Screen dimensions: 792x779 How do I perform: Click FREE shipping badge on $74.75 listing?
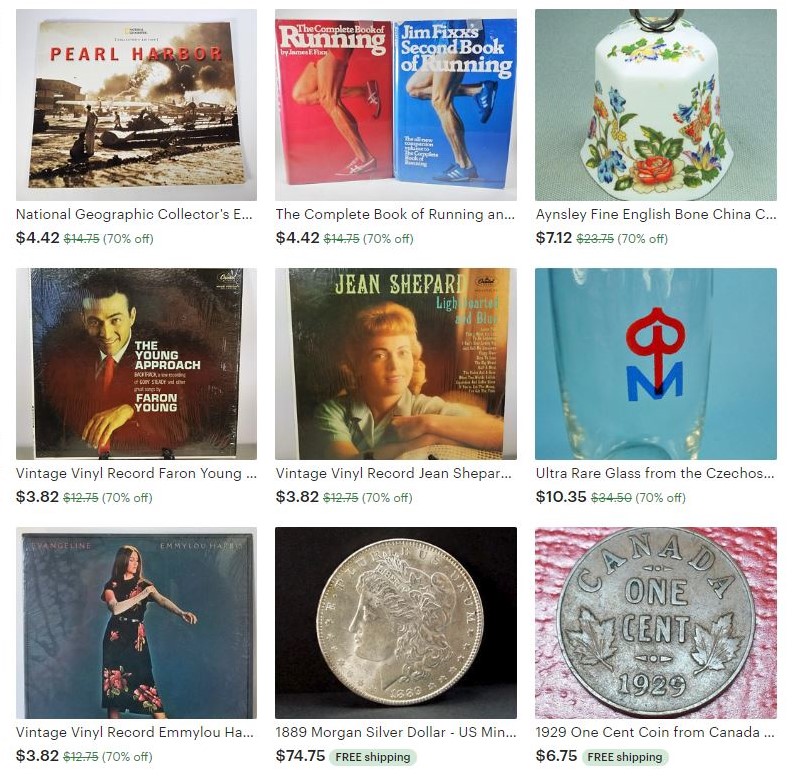click(373, 757)
